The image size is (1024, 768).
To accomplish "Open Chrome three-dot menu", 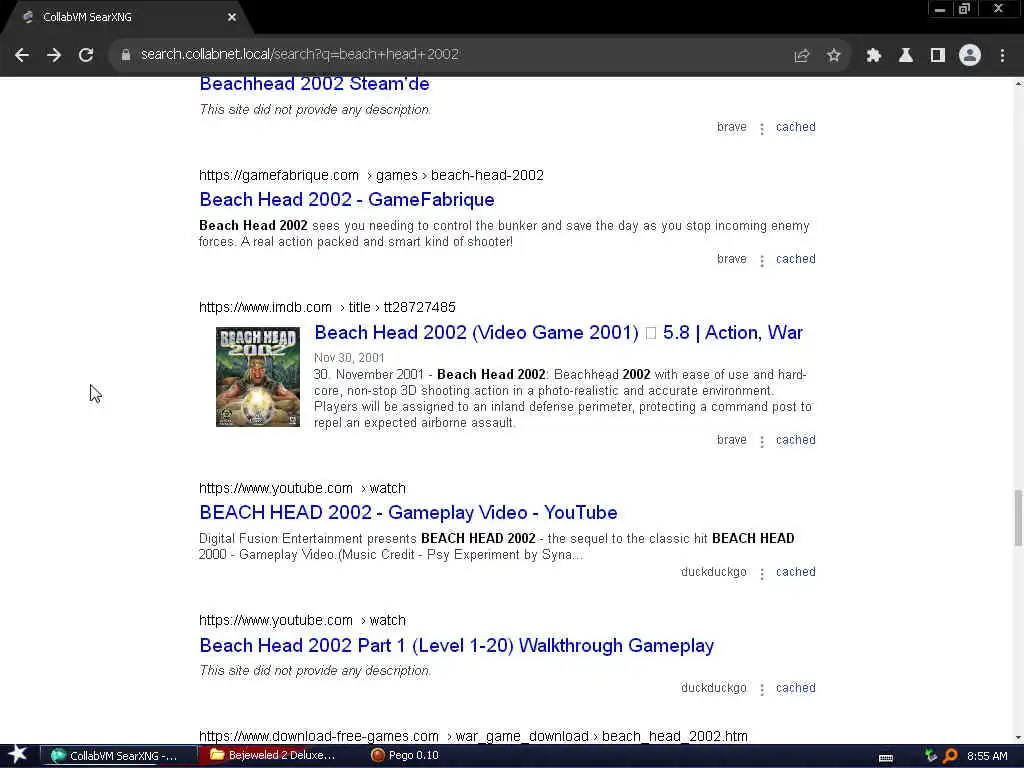I will (x=1002, y=56).
